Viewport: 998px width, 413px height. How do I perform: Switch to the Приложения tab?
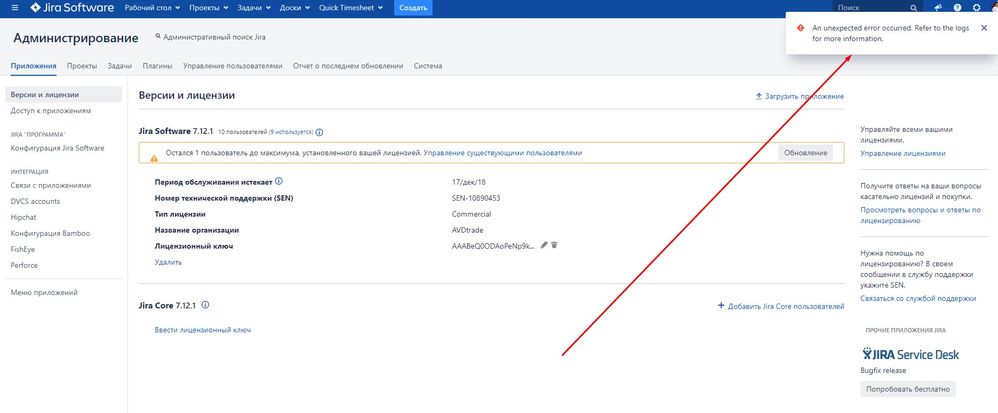click(34, 66)
